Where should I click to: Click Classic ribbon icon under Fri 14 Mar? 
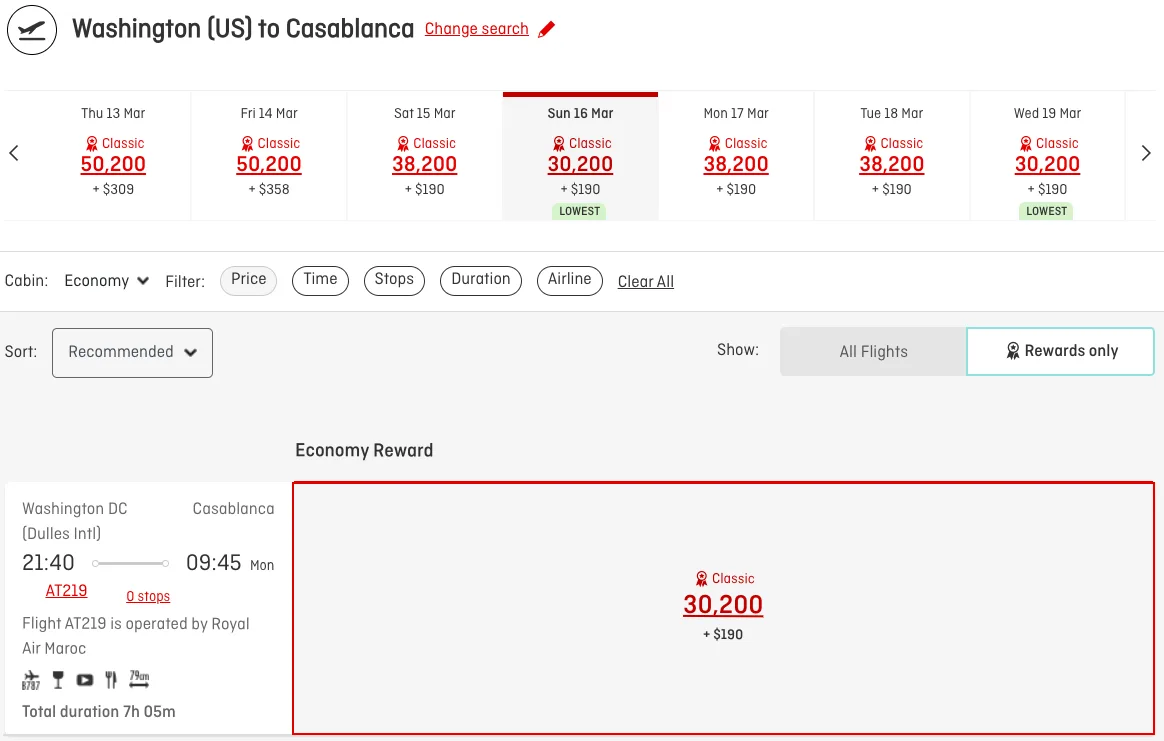[x=247, y=143]
